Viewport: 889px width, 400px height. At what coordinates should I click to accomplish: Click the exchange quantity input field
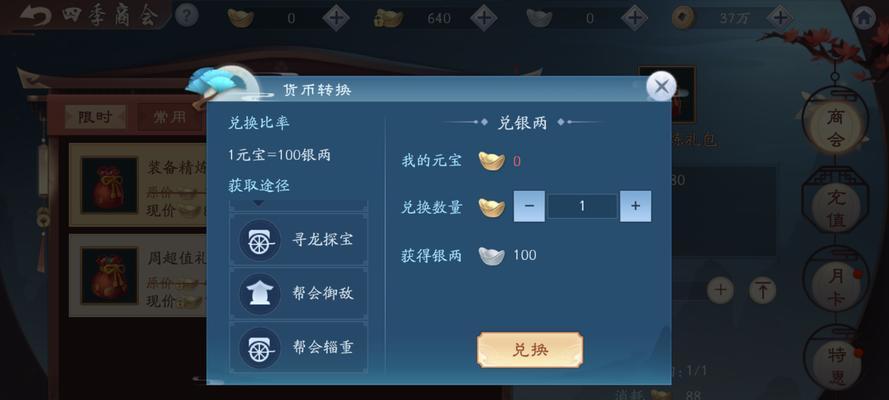pyautogui.click(x=582, y=206)
